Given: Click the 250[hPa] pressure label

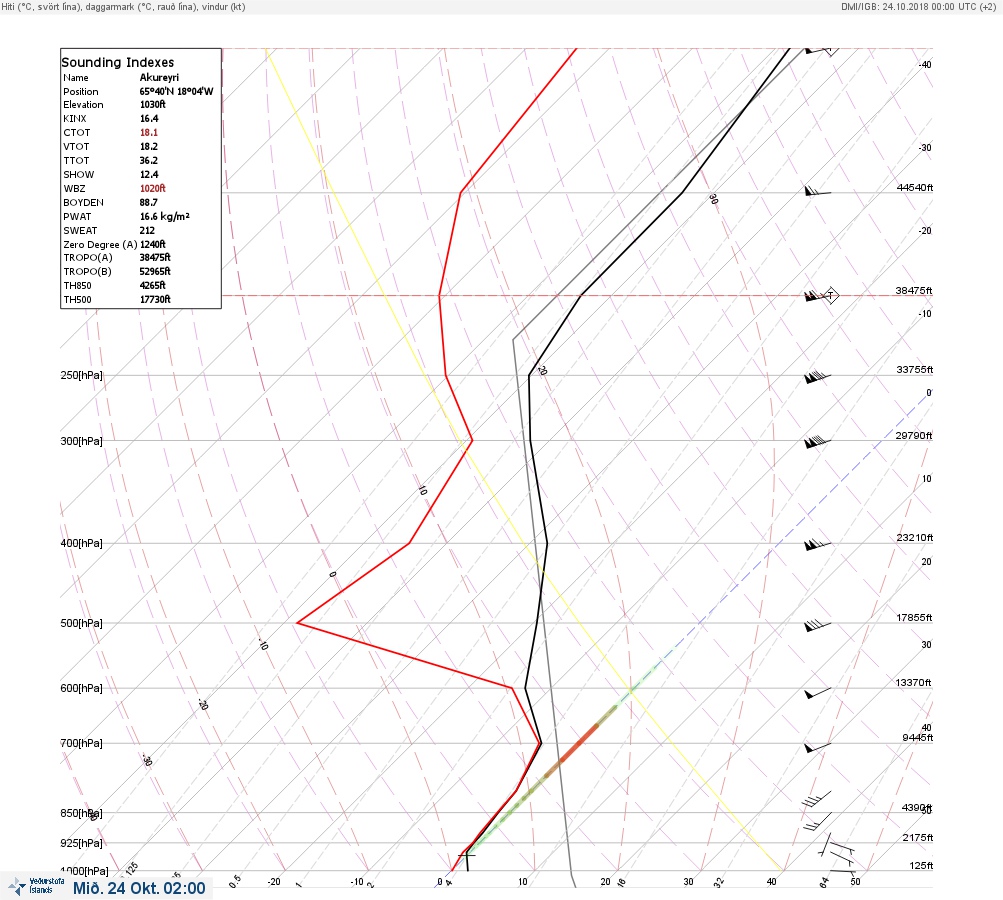Looking at the screenshot, I should tap(81, 375).
